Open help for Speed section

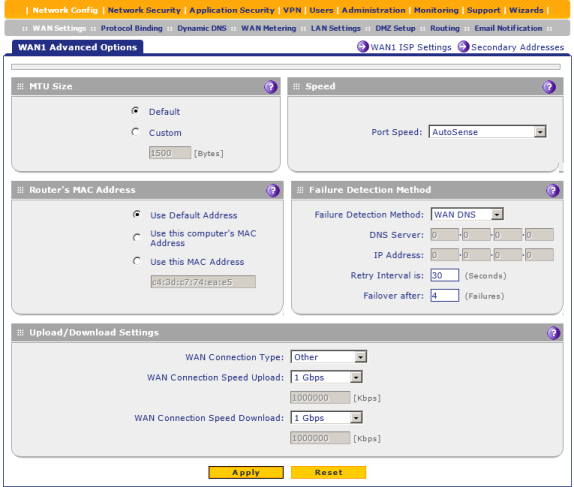[549, 87]
